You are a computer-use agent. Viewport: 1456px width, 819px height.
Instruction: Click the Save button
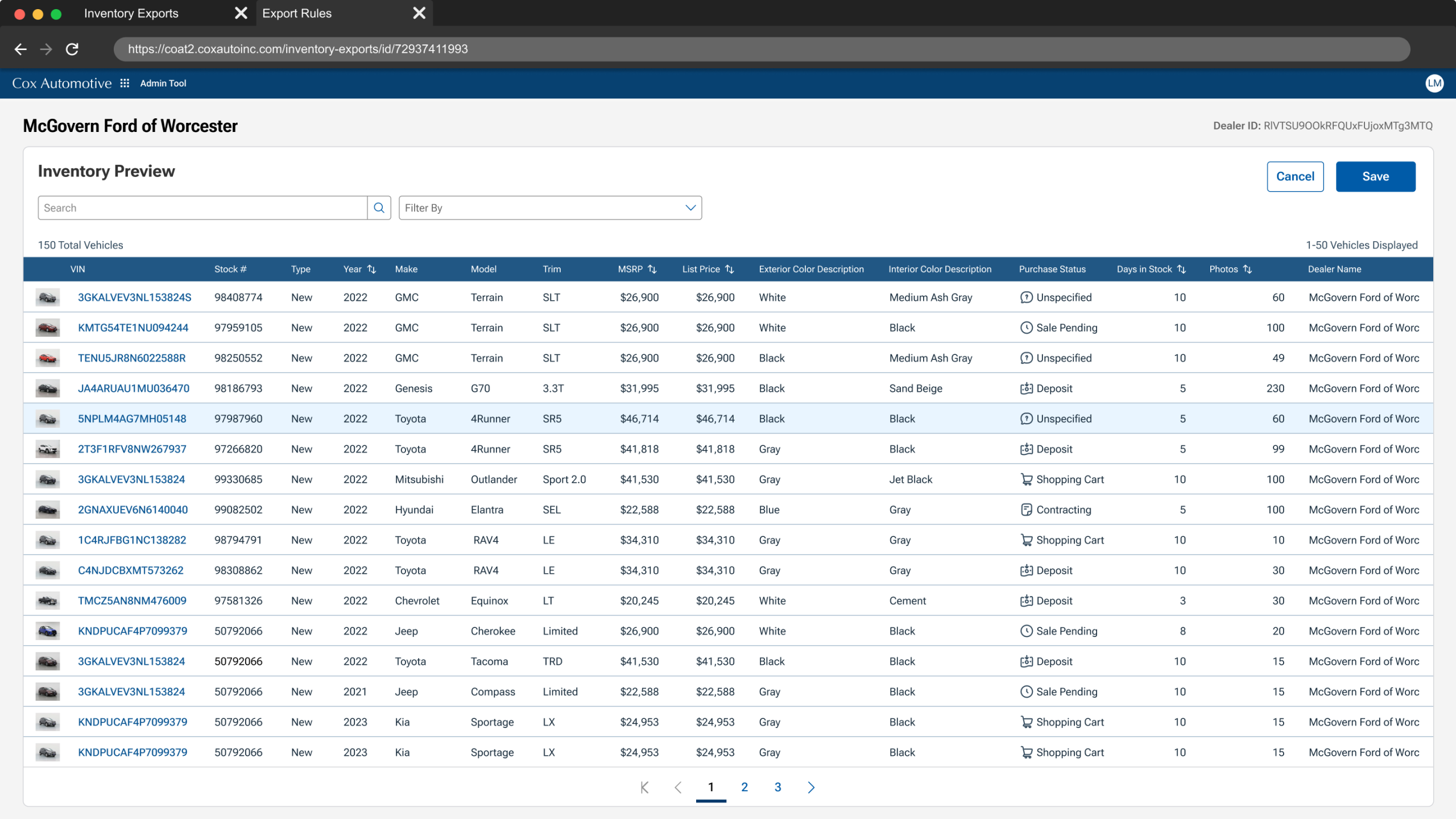(x=1375, y=176)
